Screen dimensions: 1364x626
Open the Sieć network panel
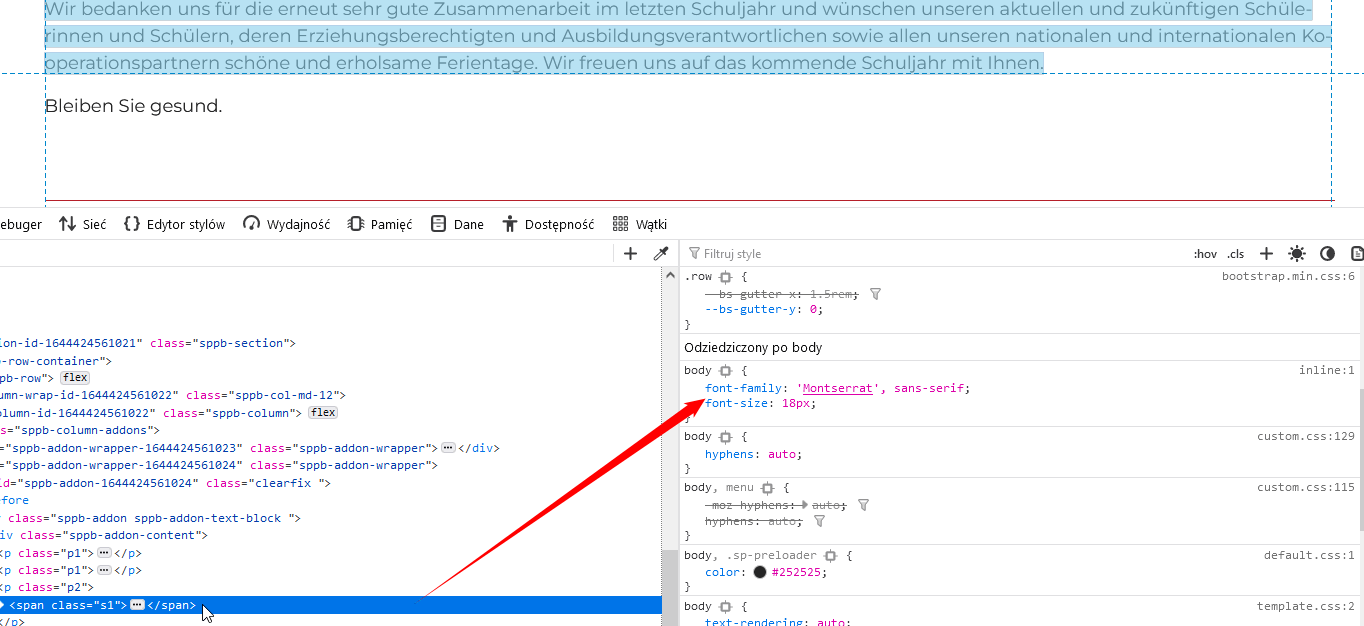82,224
